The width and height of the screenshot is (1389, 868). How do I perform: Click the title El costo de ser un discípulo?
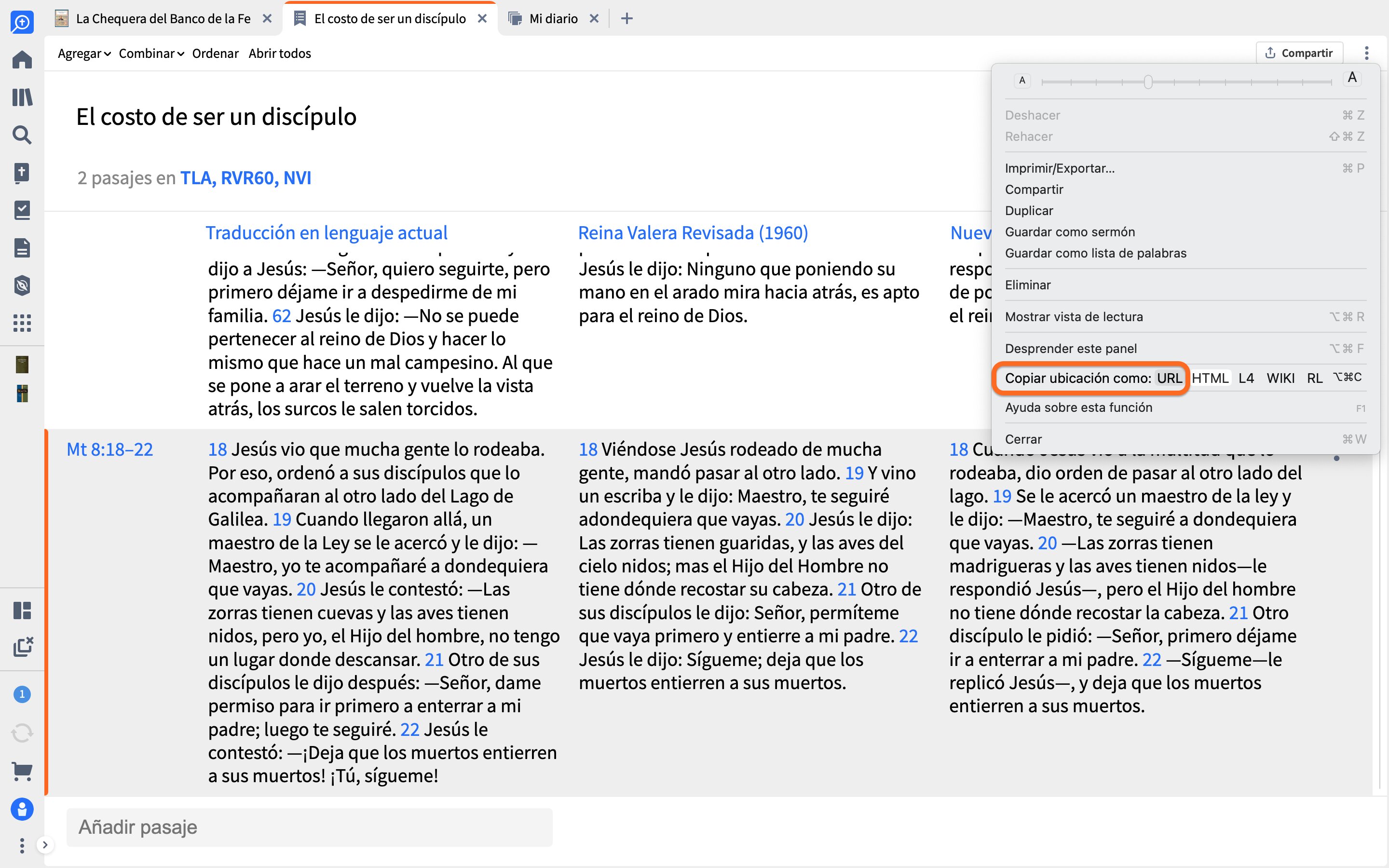click(217, 117)
